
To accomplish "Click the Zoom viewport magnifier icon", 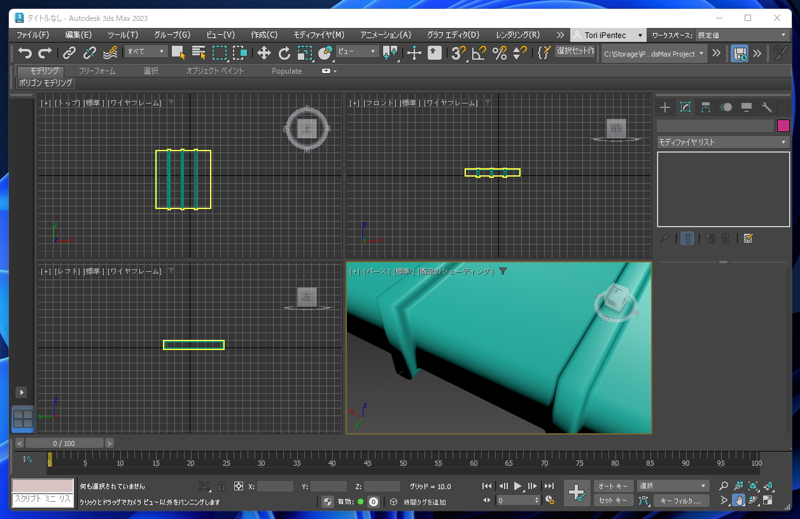I will point(723,486).
